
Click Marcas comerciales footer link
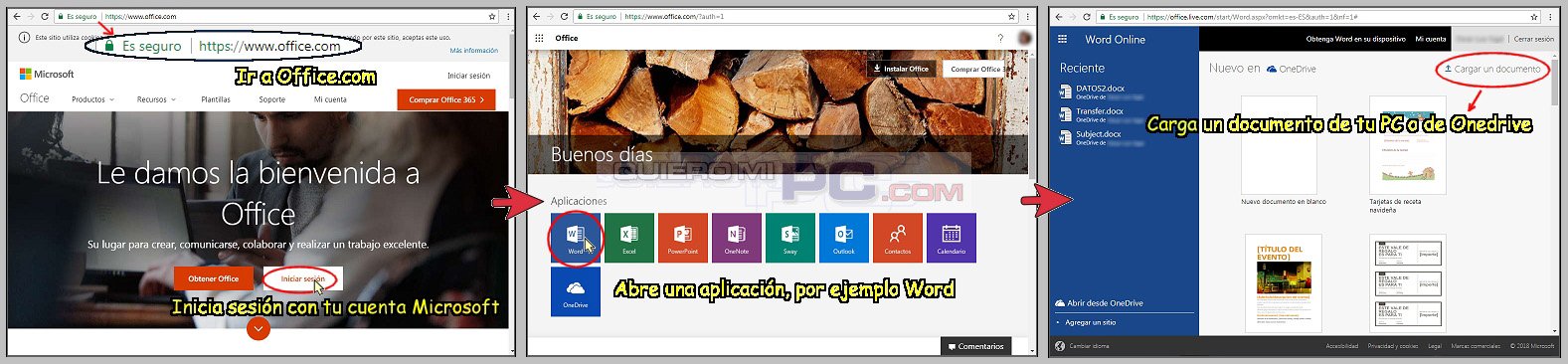click(1476, 346)
